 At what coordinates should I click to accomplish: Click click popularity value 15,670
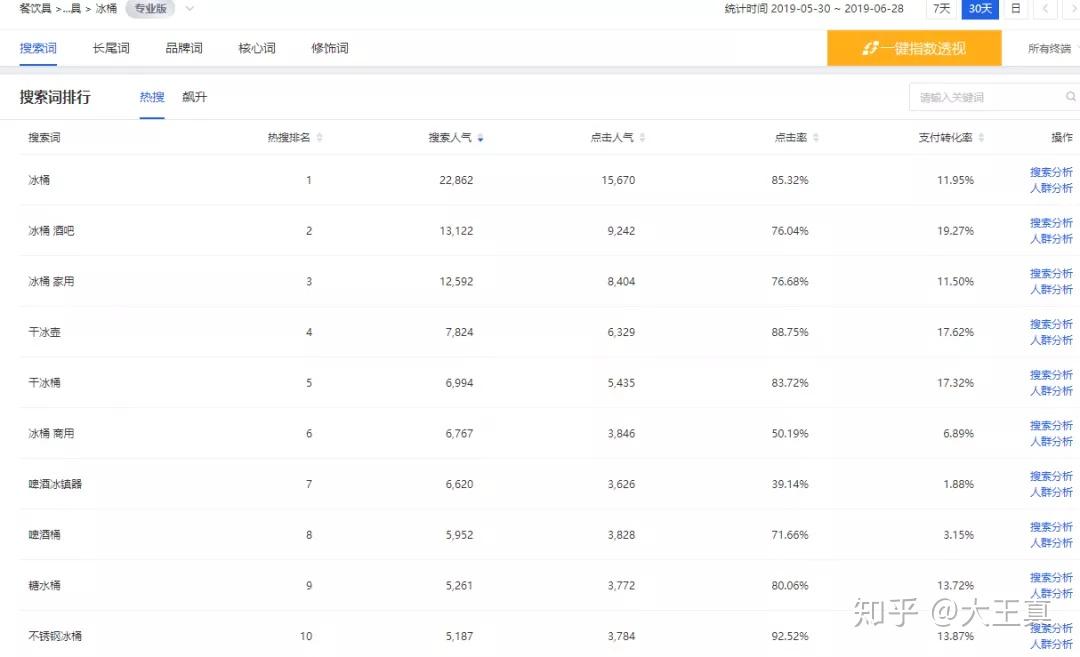coord(618,180)
